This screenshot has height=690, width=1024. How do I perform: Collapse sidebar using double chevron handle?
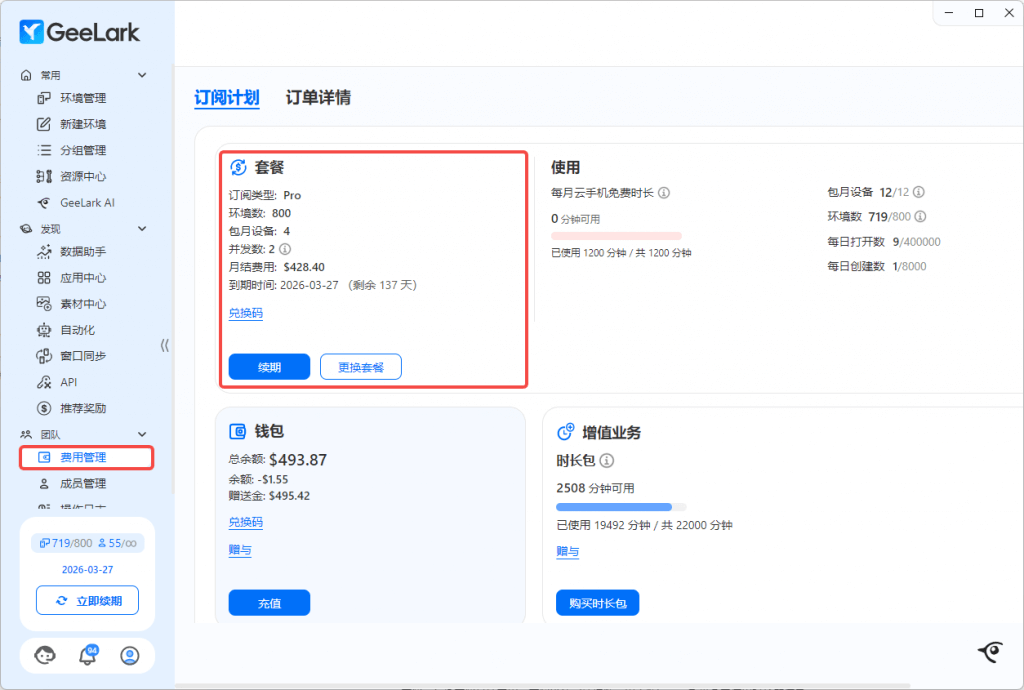(x=165, y=345)
